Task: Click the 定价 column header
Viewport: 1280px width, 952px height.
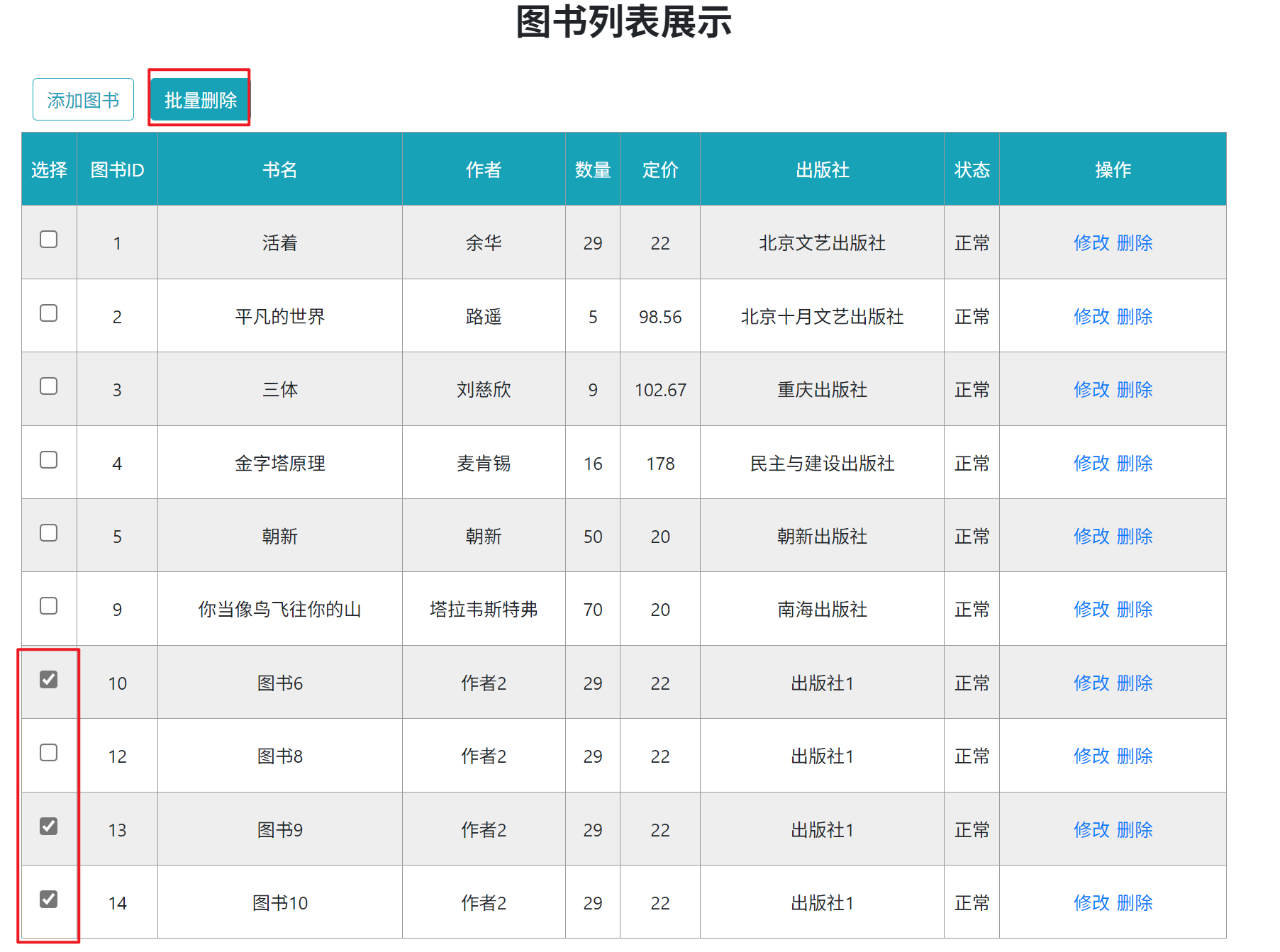Action: coord(660,169)
